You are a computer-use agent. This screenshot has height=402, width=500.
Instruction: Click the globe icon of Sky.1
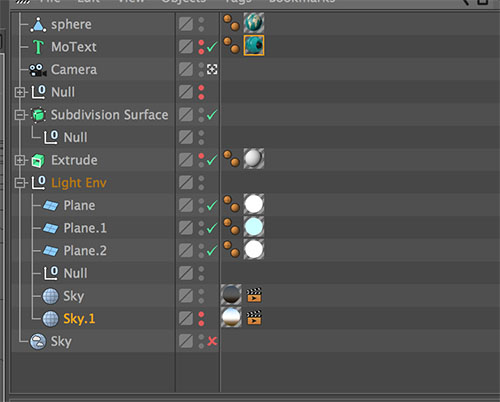pos(51,319)
